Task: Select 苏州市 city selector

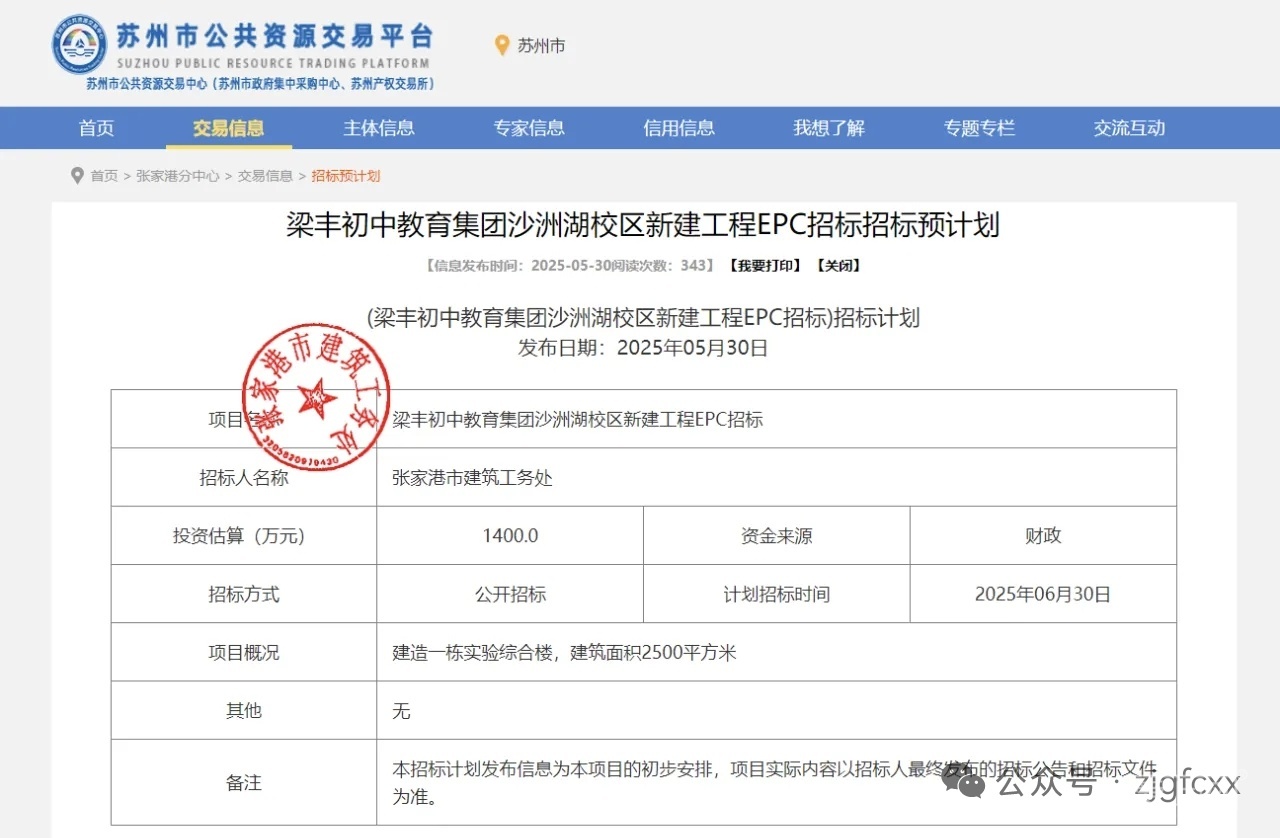Action: [541, 46]
